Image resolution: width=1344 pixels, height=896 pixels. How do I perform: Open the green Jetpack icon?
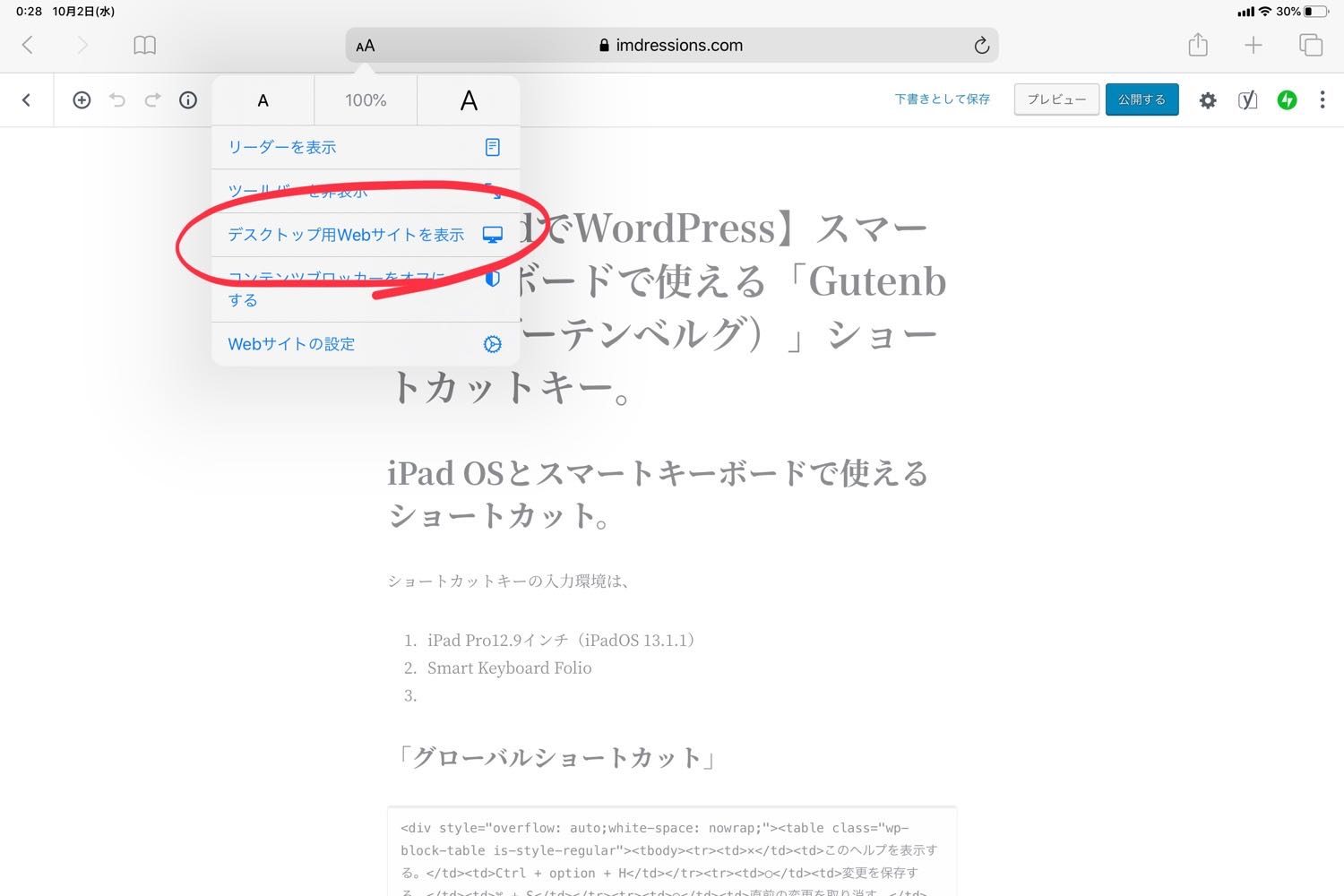point(1287,100)
